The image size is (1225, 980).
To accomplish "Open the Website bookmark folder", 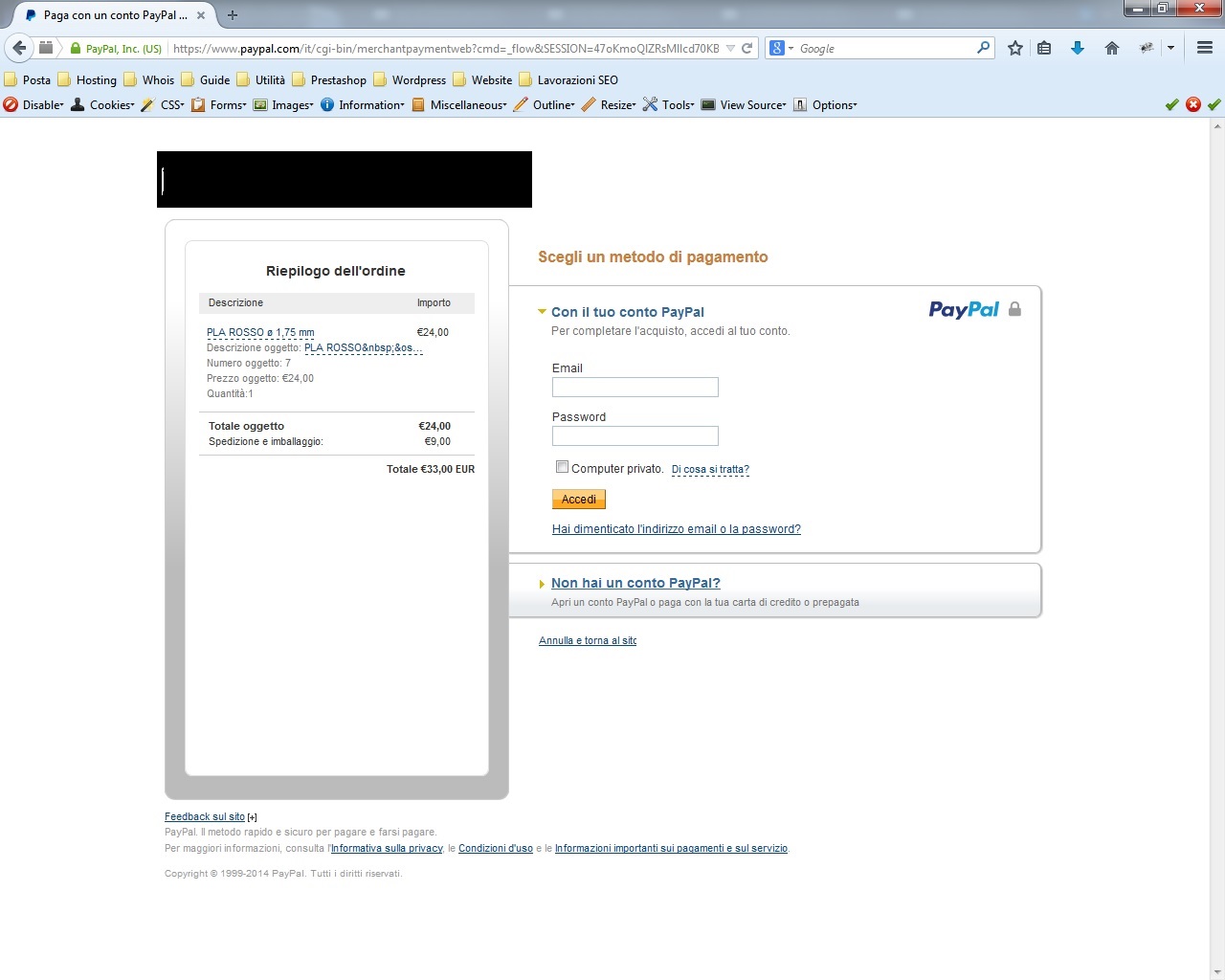I will click(482, 79).
